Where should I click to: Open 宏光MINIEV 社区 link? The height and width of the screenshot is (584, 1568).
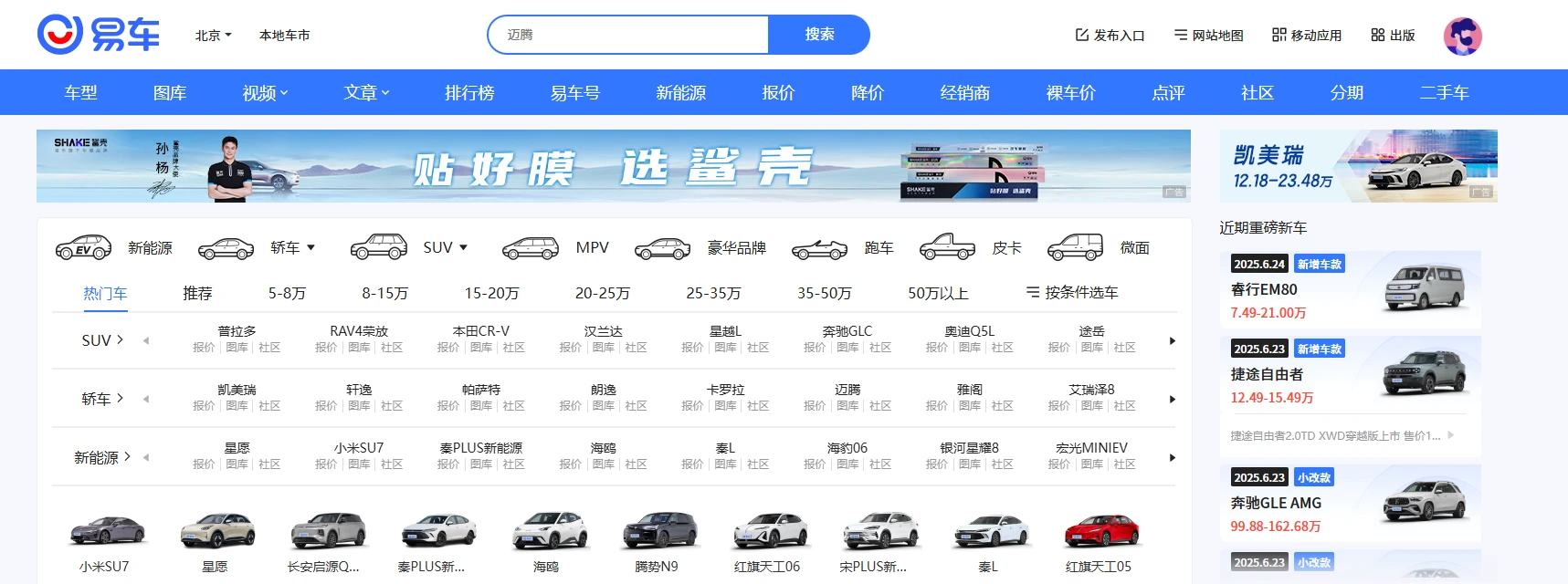(1124, 464)
